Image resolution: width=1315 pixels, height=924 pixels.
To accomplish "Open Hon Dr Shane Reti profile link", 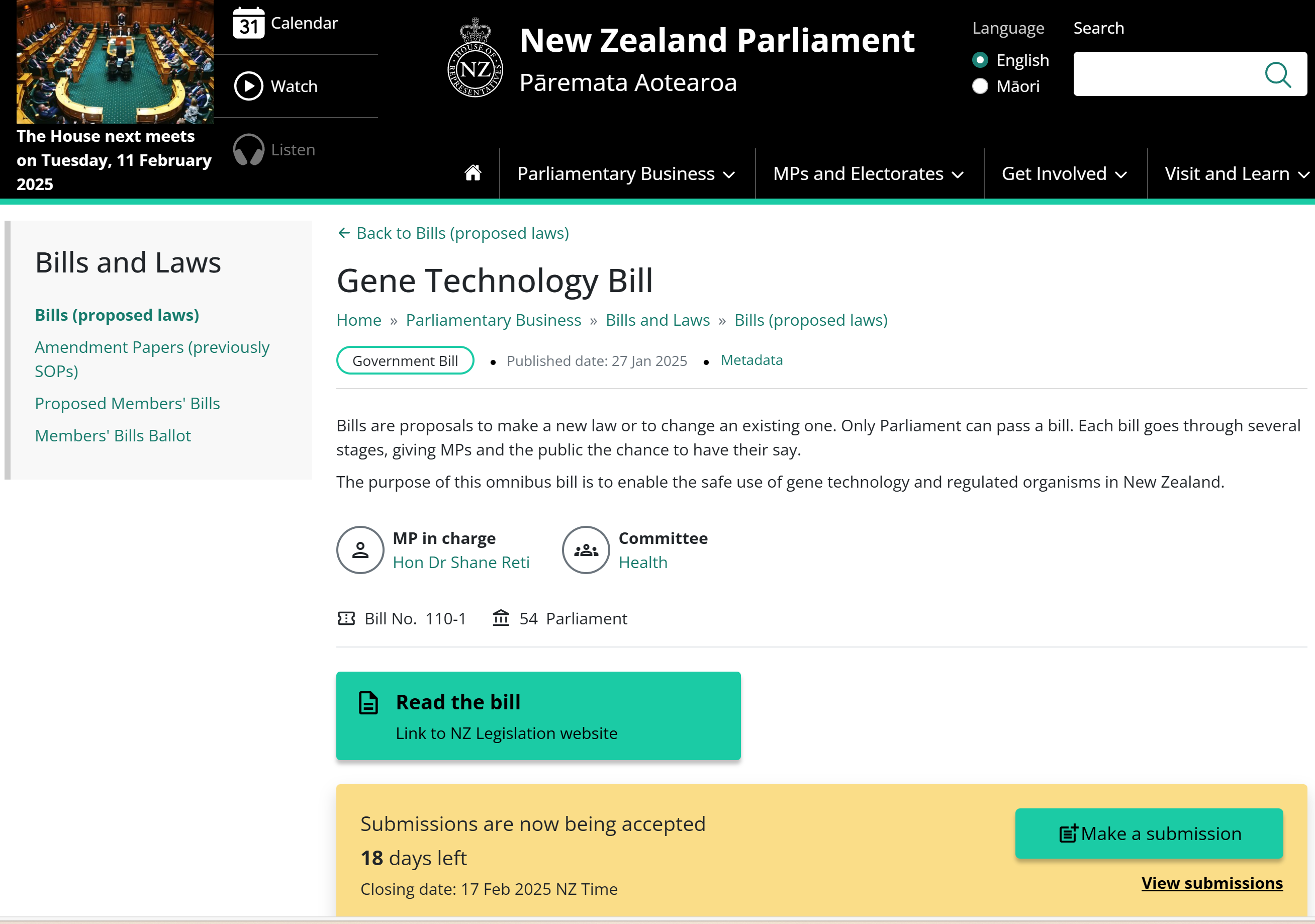I will point(461,563).
